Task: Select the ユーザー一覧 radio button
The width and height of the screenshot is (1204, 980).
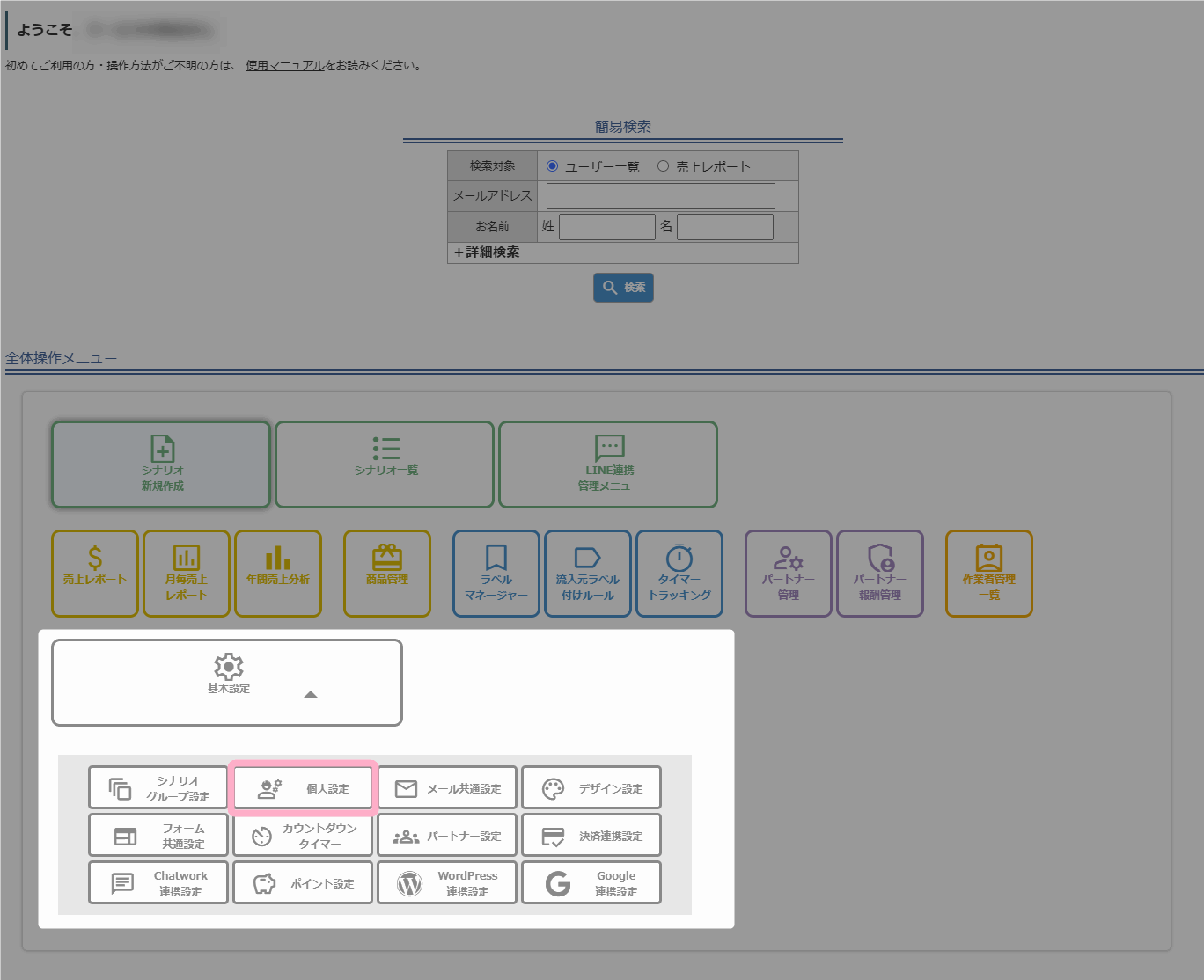Action: coord(551,165)
